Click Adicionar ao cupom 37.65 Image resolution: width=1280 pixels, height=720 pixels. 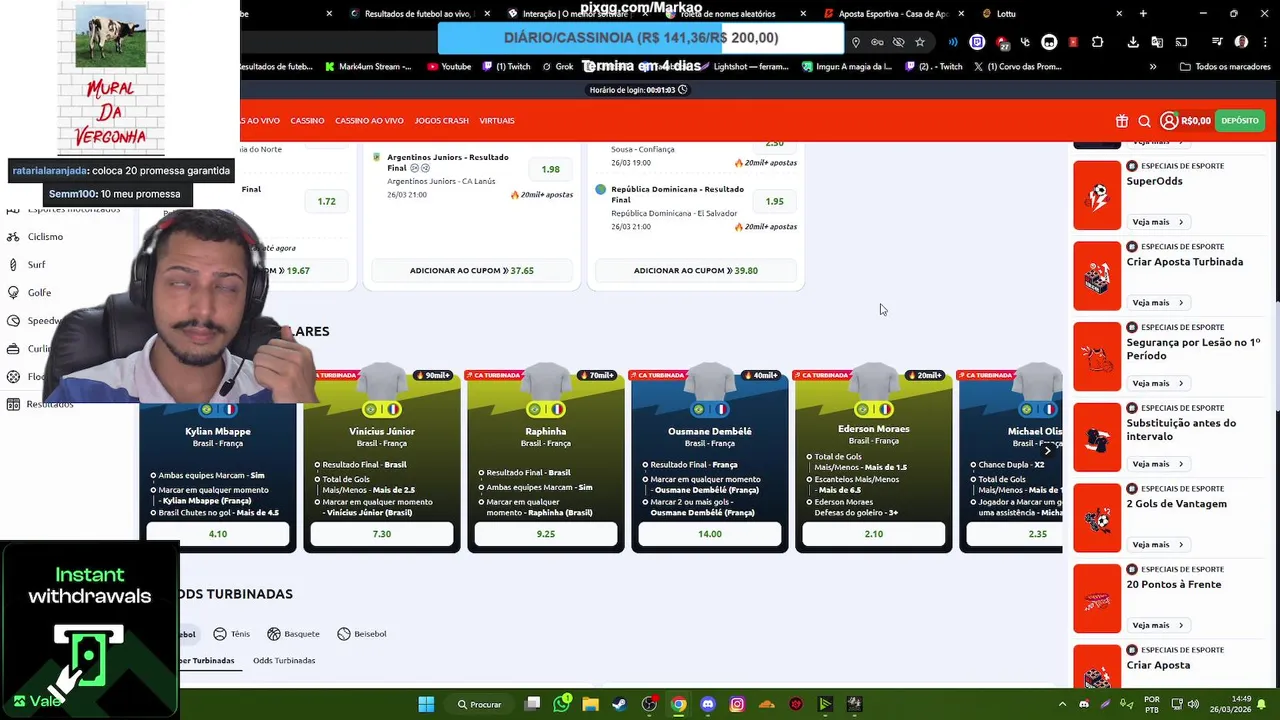472,271
